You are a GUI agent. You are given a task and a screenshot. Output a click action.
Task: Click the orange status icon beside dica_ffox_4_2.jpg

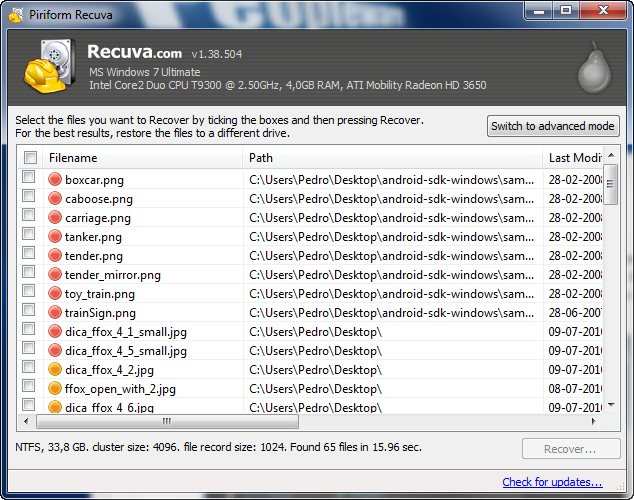55,369
